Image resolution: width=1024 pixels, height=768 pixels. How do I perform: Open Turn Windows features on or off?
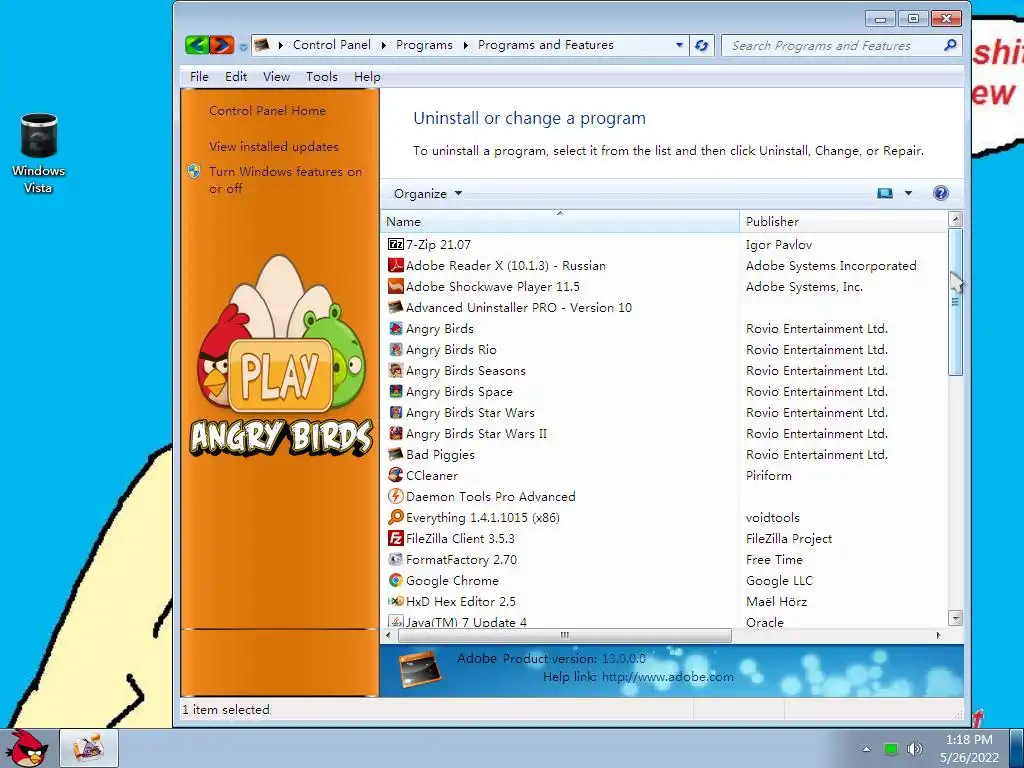click(285, 180)
